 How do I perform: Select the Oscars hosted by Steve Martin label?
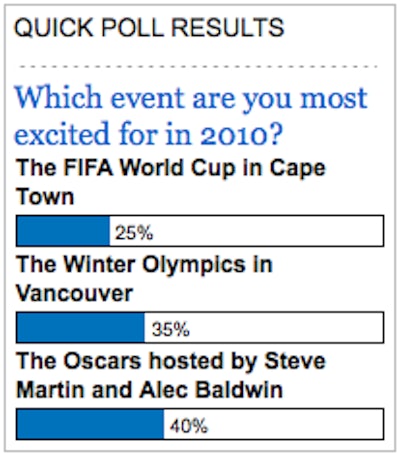coord(171,375)
